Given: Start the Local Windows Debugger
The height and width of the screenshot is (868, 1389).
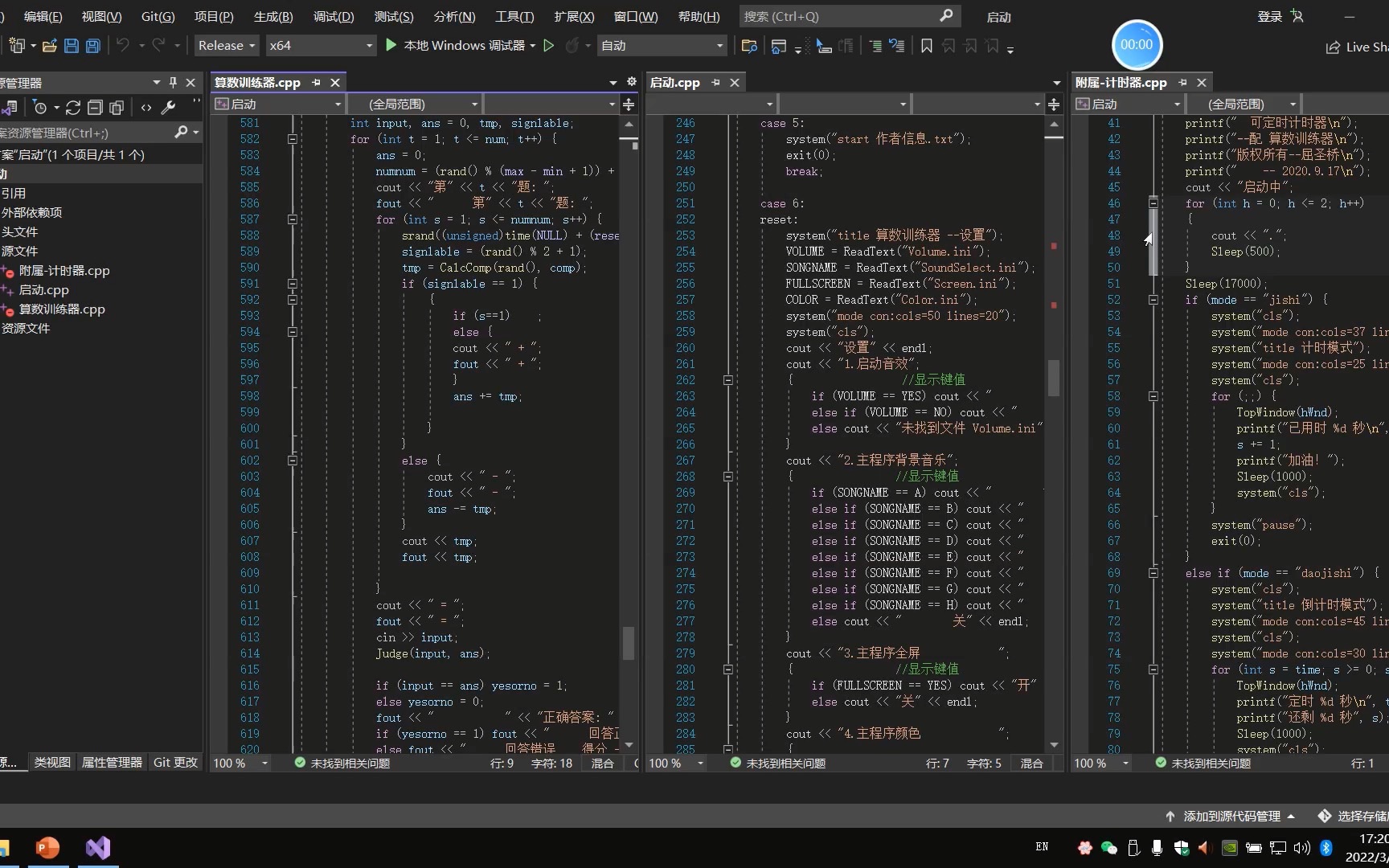Looking at the screenshot, I should click(x=458, y=46).
